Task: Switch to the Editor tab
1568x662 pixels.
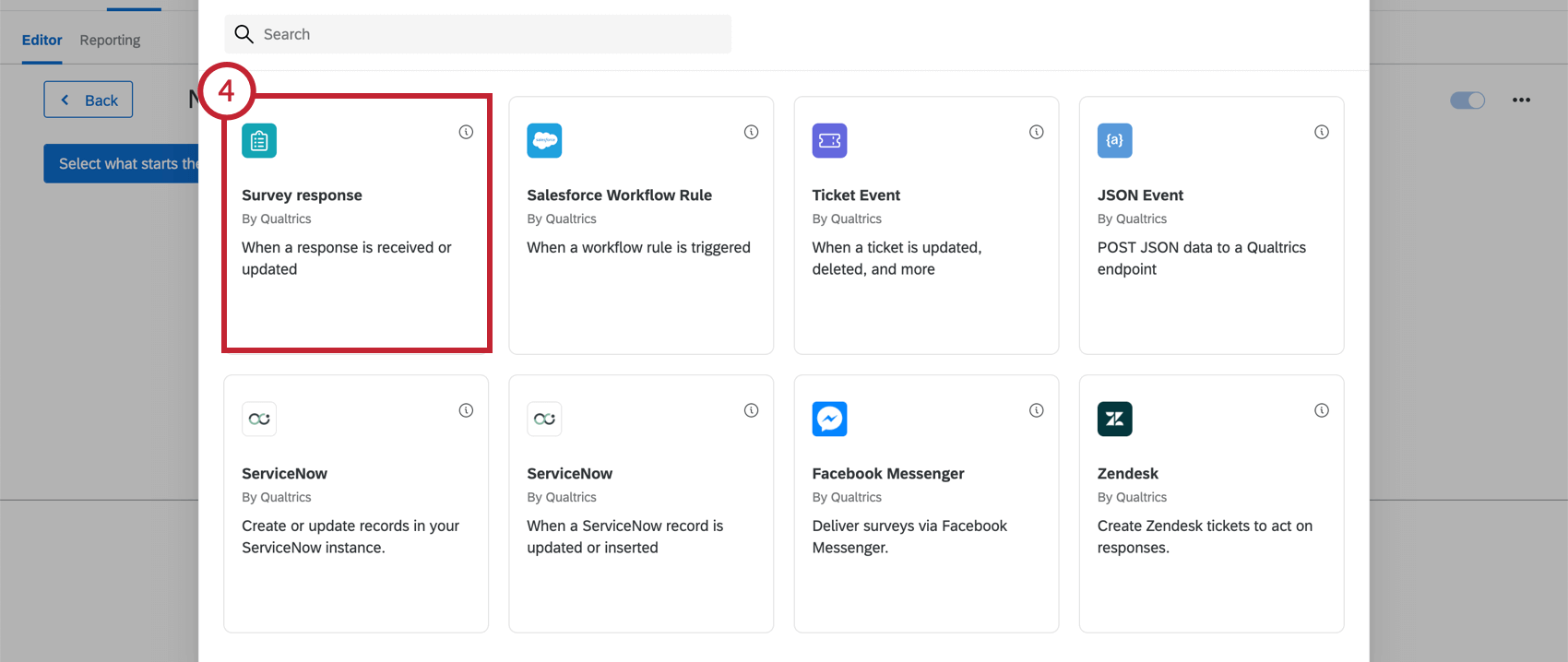Action: coord(42,40)
